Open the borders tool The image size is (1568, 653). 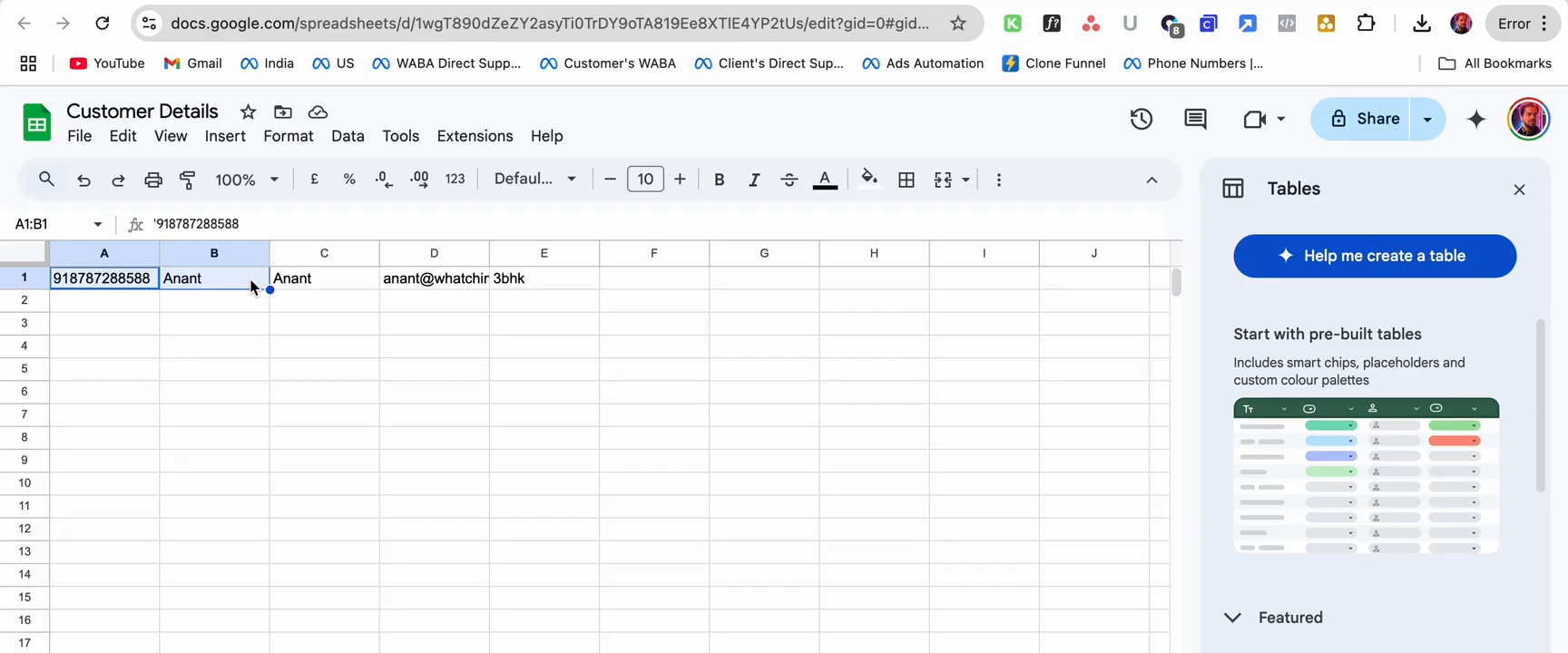906,180
